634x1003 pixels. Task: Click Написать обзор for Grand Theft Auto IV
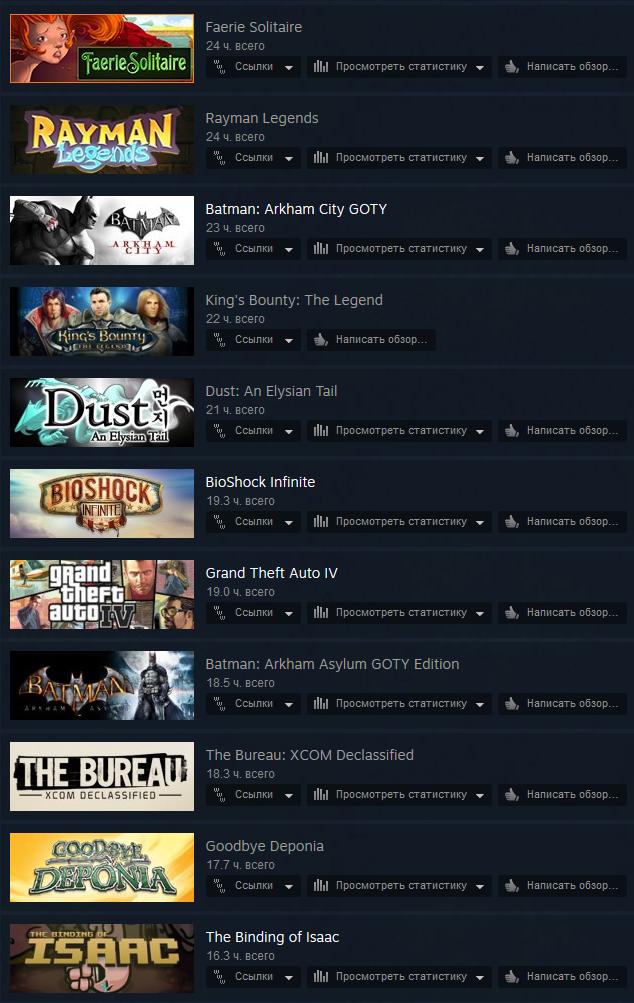point(562,612)
